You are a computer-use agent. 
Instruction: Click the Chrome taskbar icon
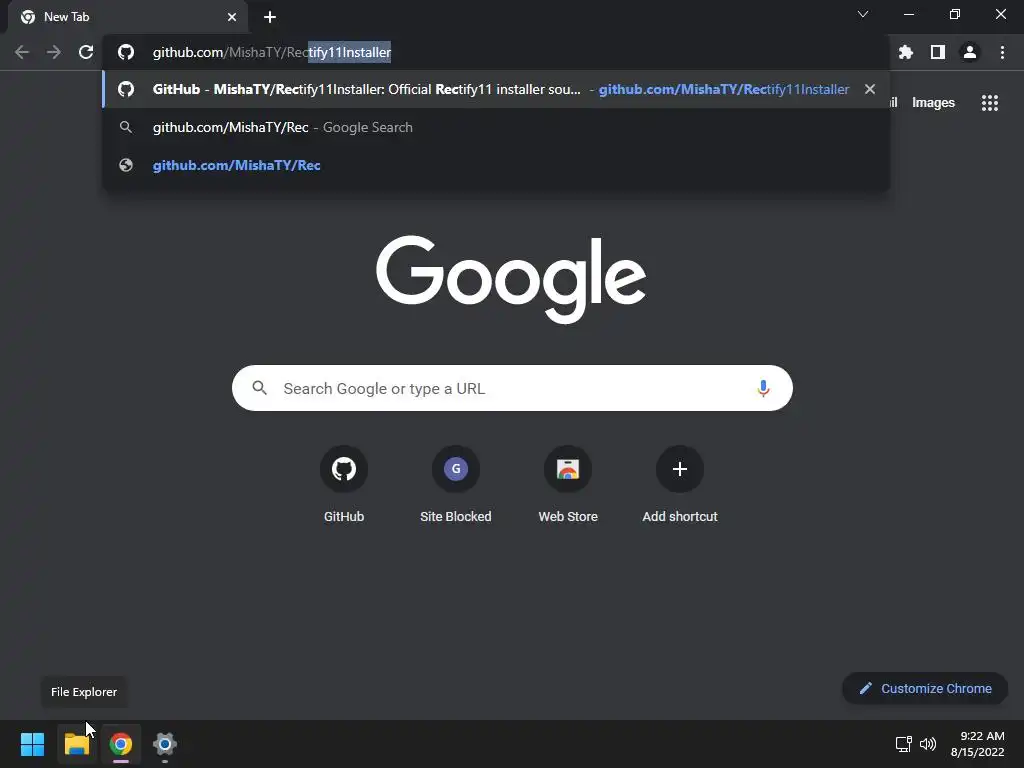[121, 744]
